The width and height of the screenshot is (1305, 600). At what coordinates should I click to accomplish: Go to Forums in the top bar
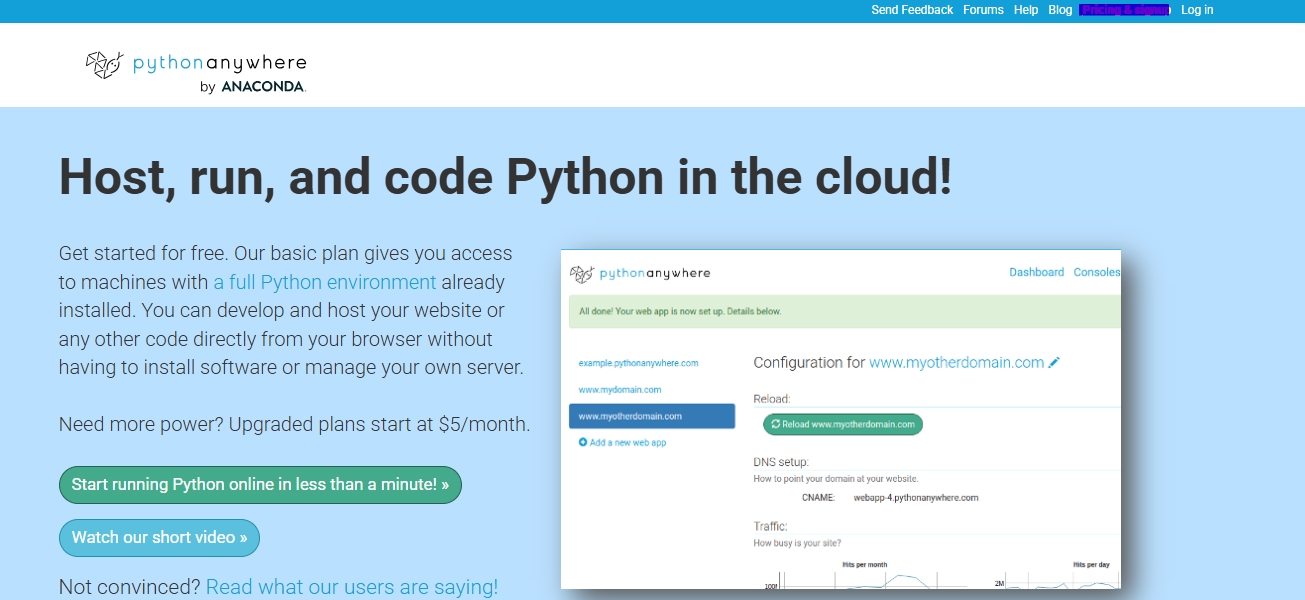coord(983,10)
